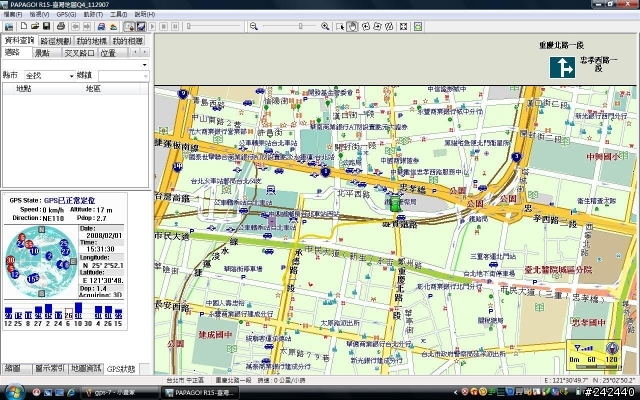Expand the search keyword dropdown arrow
Image resolution: width=640 pixels, height=400 pixels.
[144, 64]
